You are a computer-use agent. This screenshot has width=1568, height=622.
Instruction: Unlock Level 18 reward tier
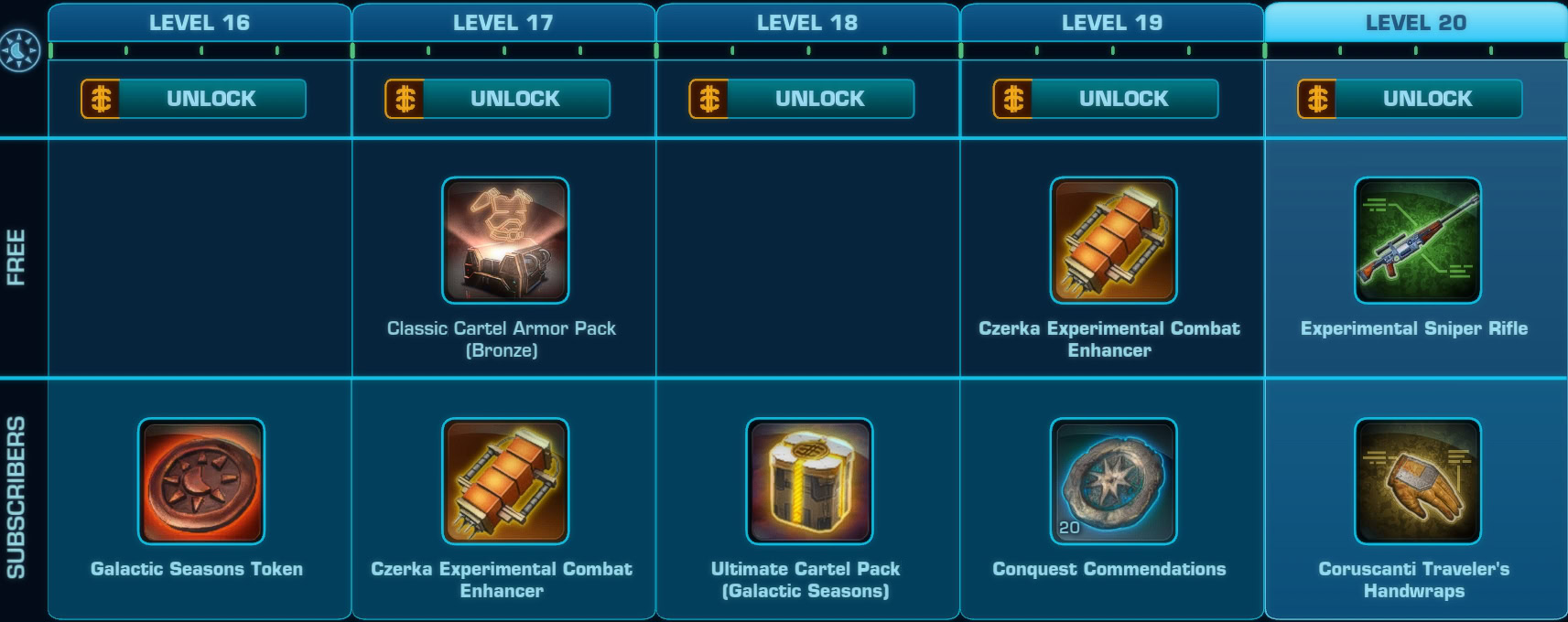click(x=801, y=99)
